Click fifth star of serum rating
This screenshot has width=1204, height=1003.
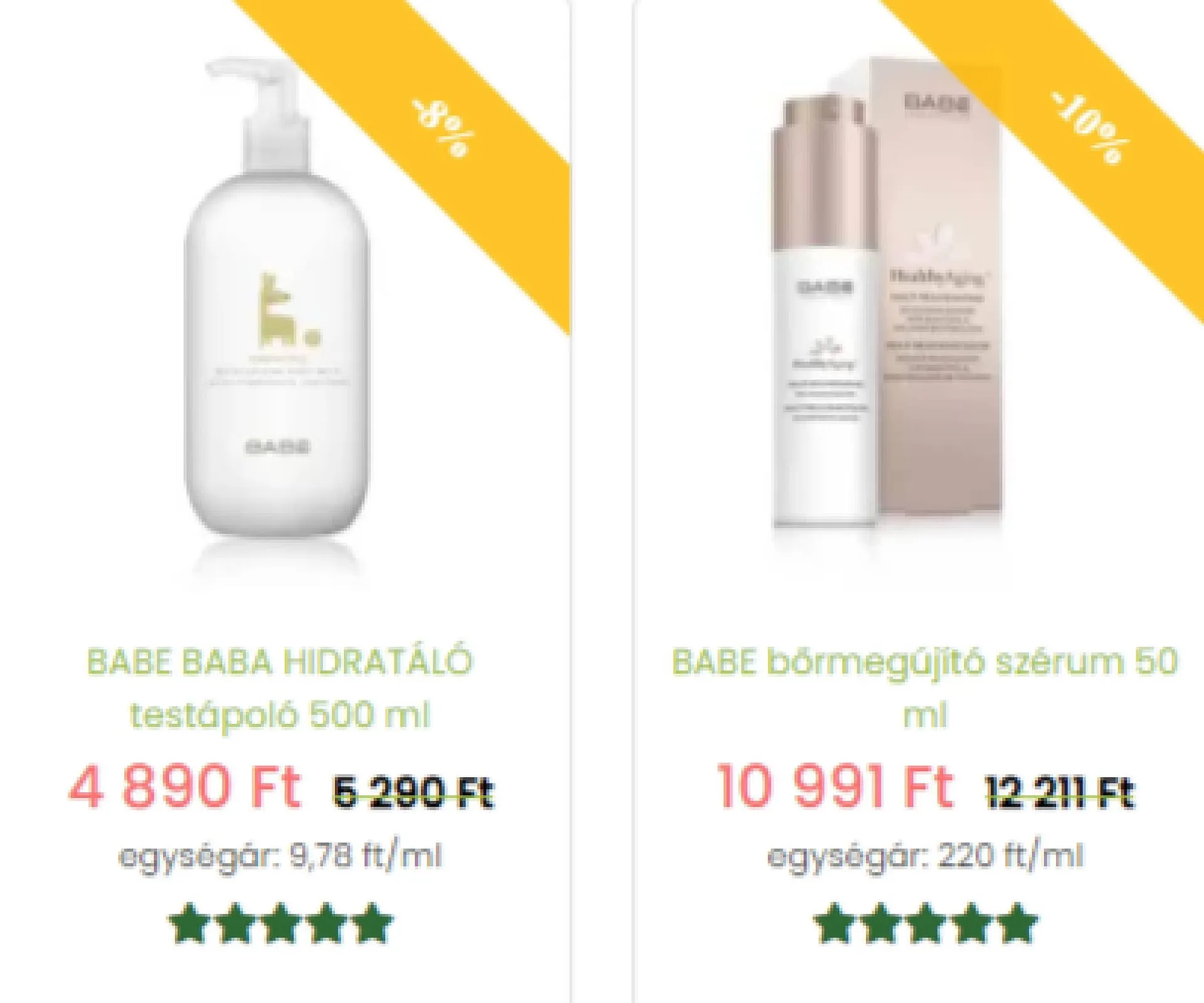point(1017,923)
